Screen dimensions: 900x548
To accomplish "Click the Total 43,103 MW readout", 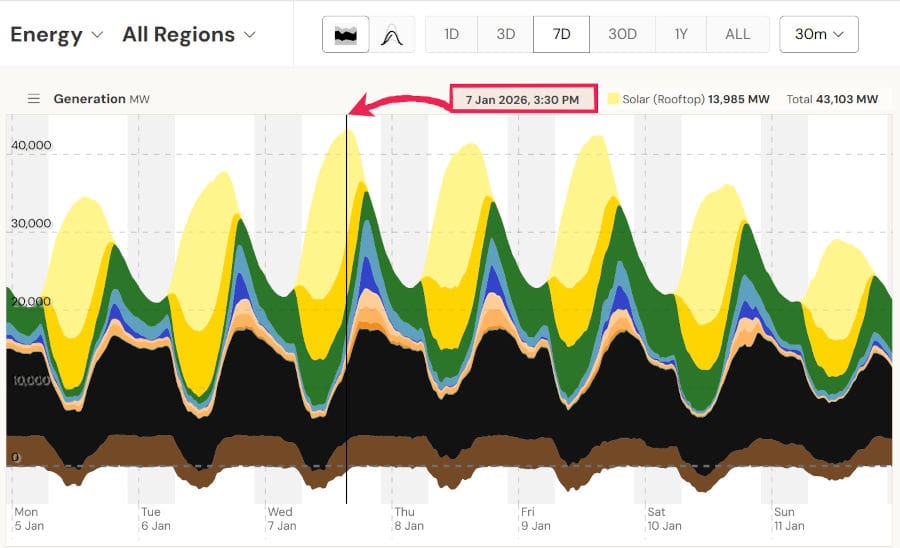I will 832,99.
